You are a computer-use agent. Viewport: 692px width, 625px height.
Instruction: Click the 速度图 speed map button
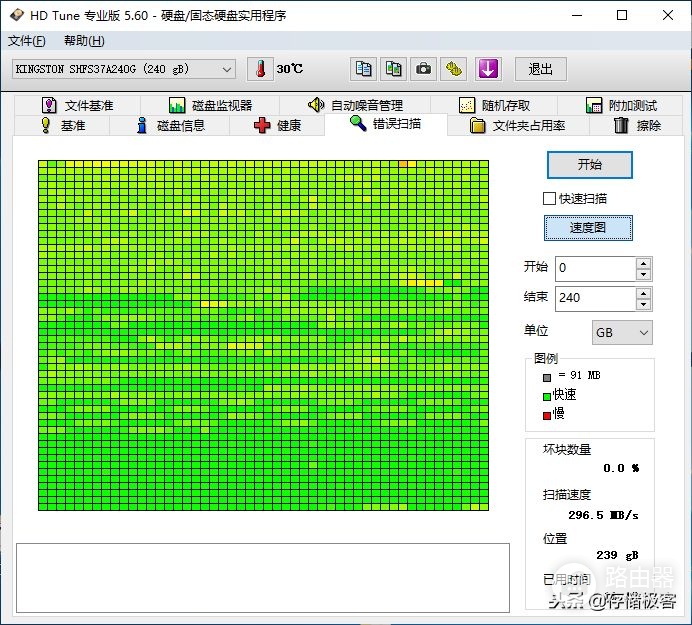588,228
